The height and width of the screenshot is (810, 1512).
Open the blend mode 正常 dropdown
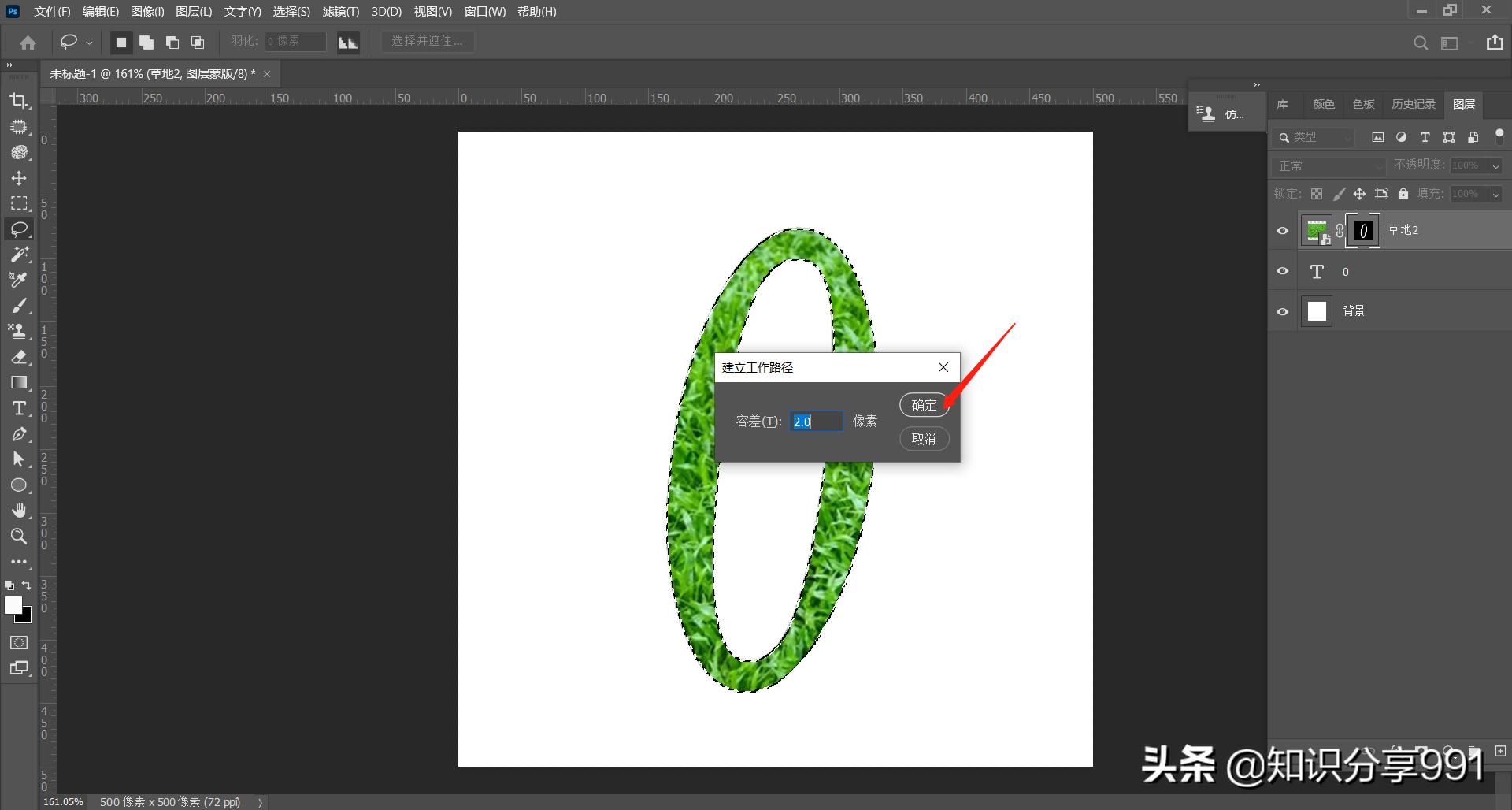[1329, 166]
